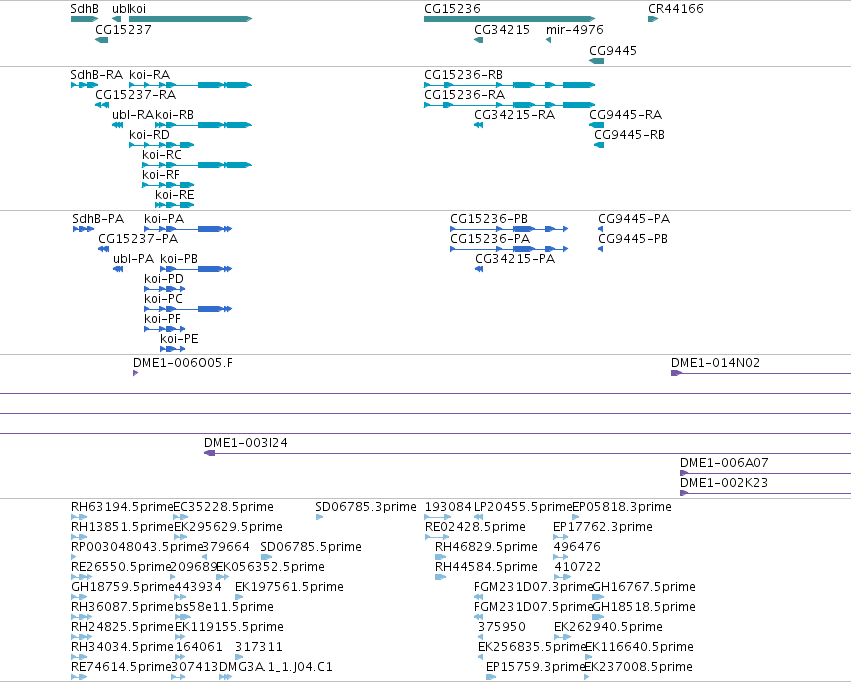Viewport: 851px width, 682px height.
Task: Click the EP05818.3prime EST label
Action: pyautogui.click(x=622, y=507)
